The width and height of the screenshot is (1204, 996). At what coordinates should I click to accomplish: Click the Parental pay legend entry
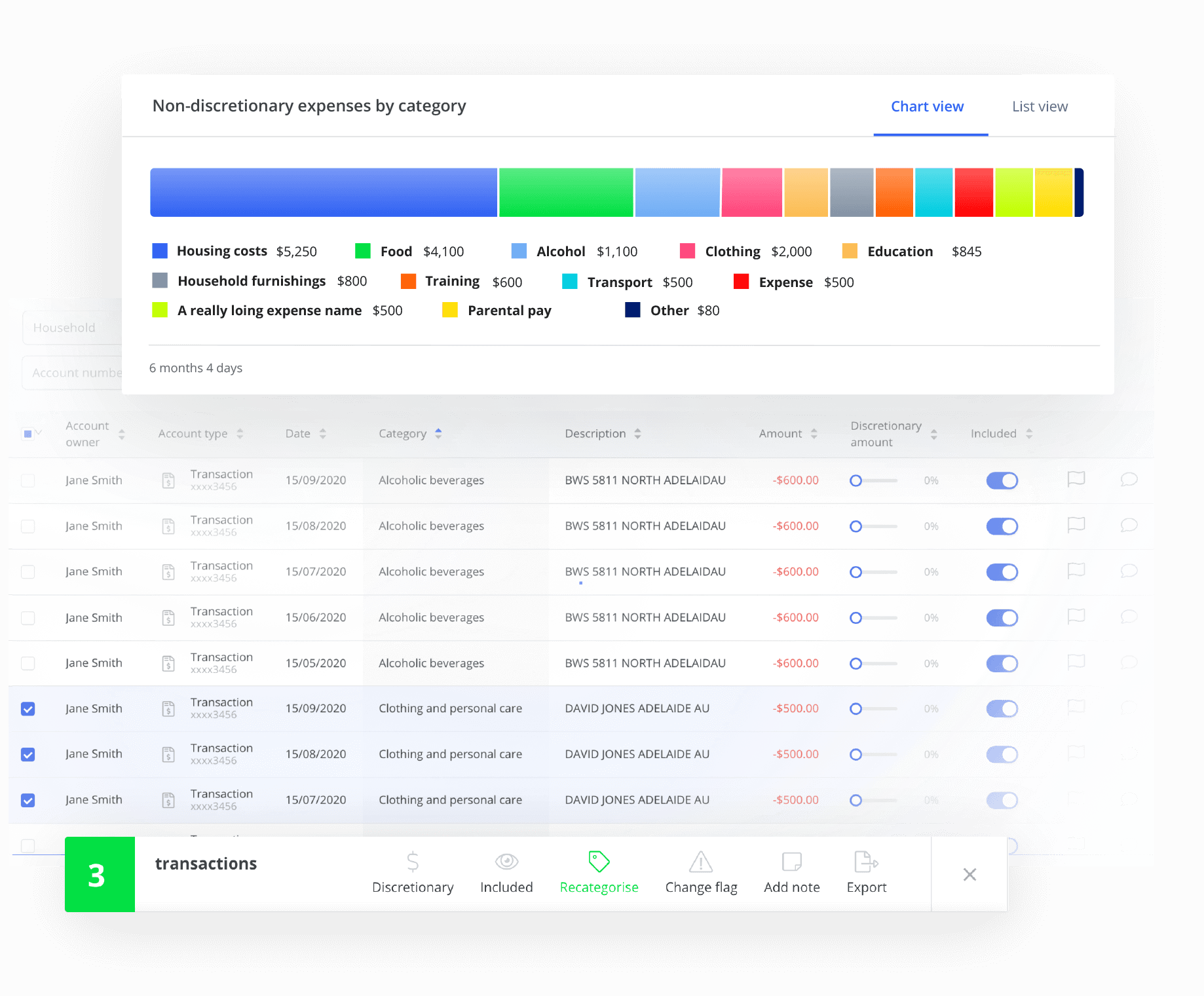[x=497, y=310]
